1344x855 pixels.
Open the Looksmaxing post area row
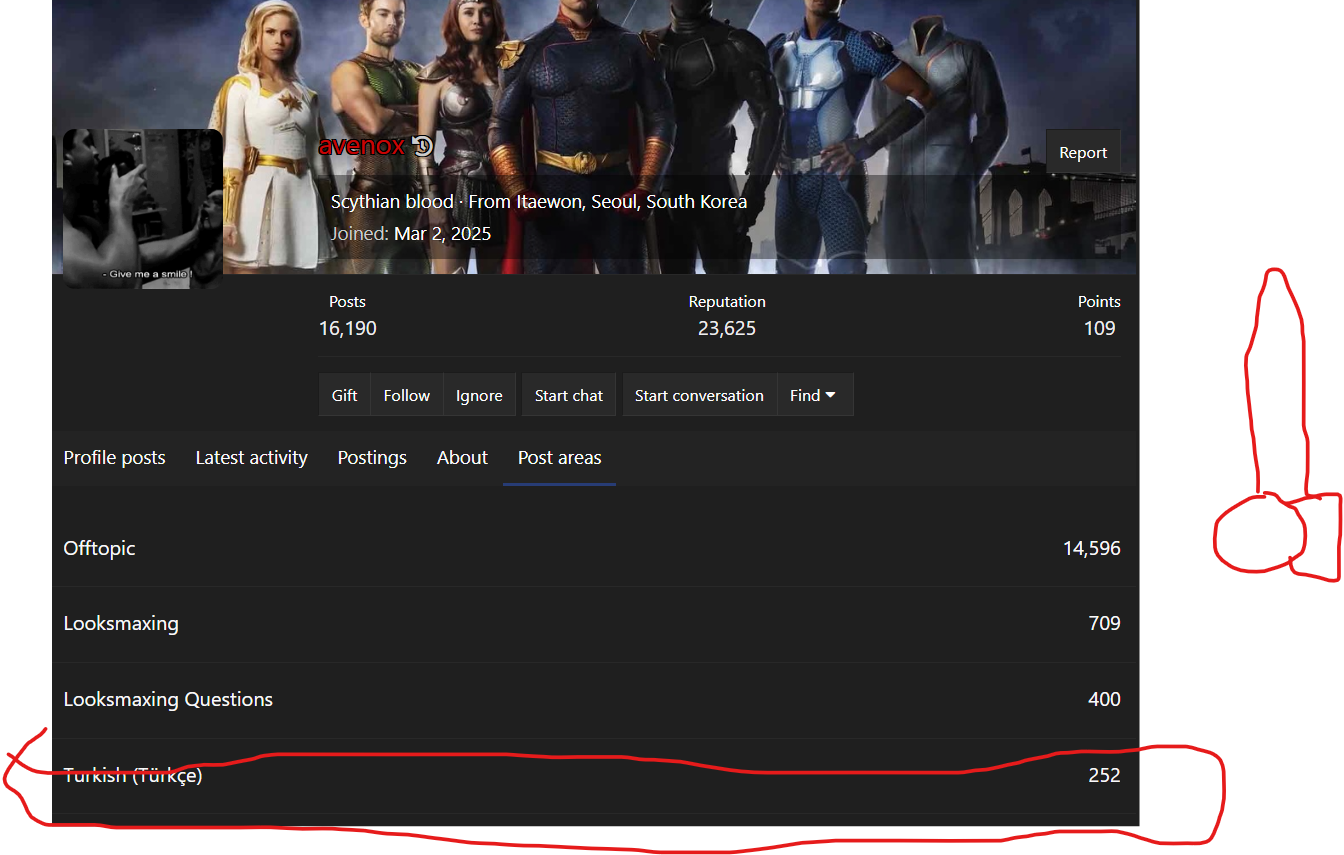tap(596, 624)
